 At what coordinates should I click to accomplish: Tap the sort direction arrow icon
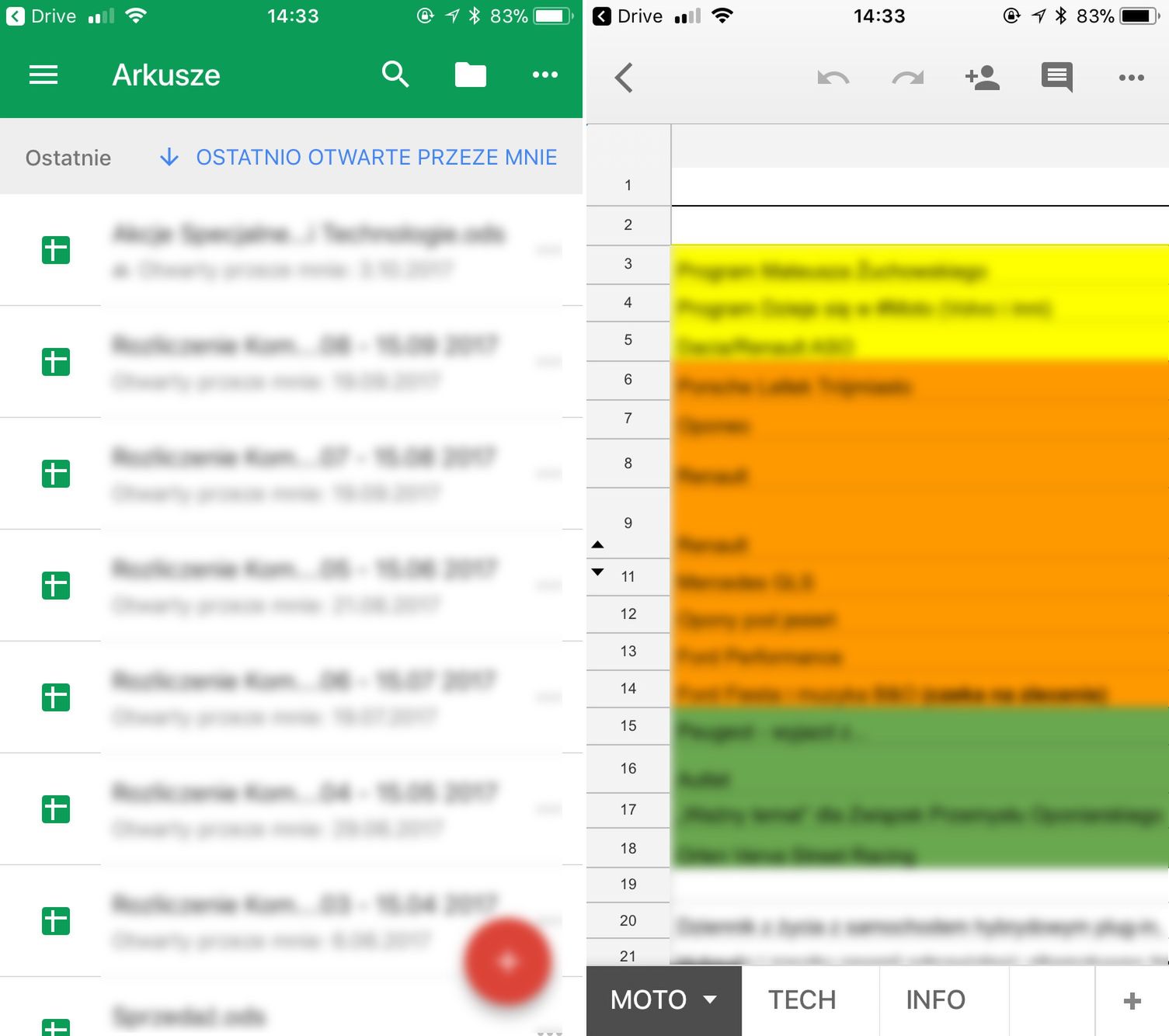pos(169,158)
